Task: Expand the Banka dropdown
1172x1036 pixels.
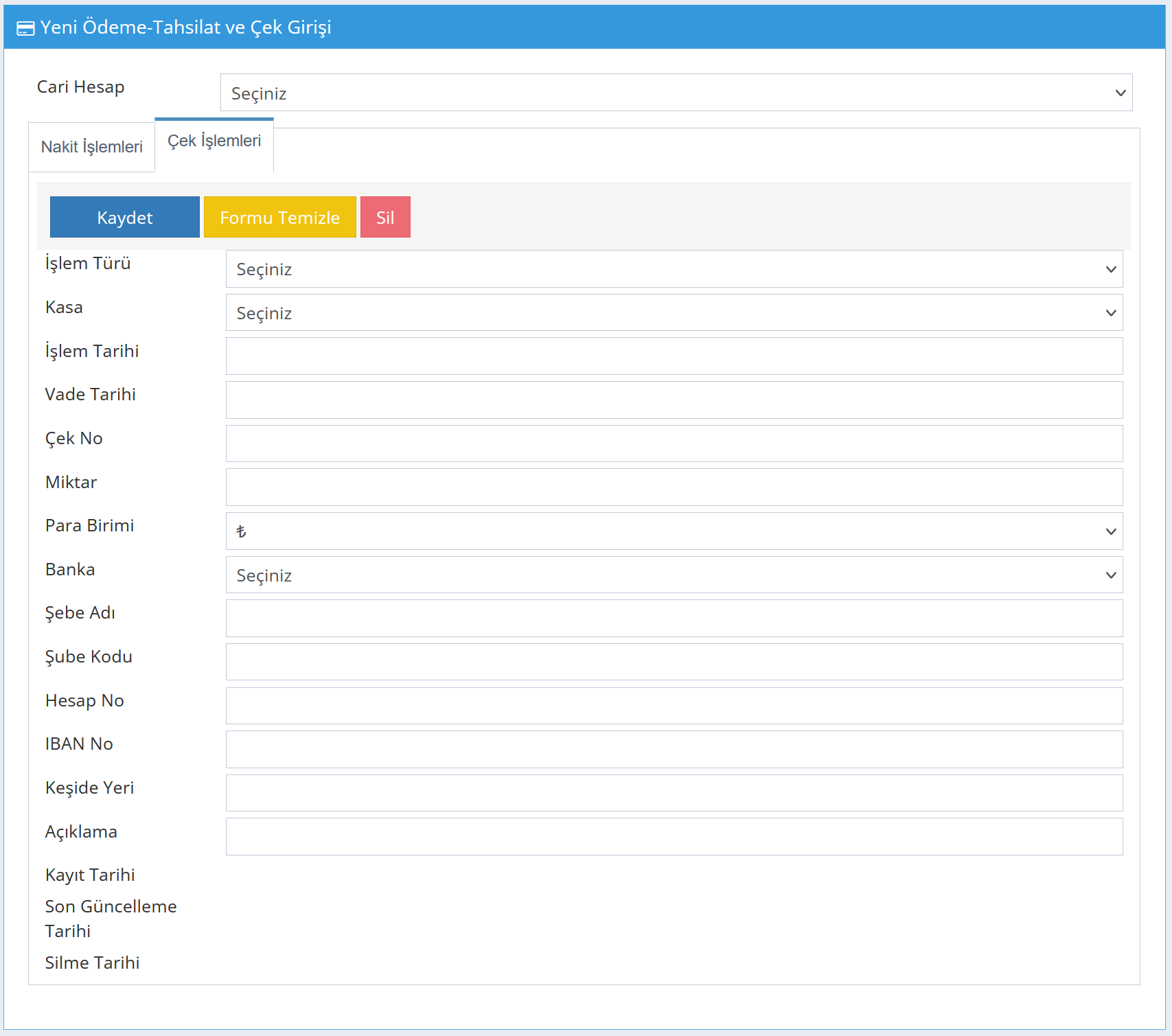Action: pyautogui.click(x=674, y=575)
